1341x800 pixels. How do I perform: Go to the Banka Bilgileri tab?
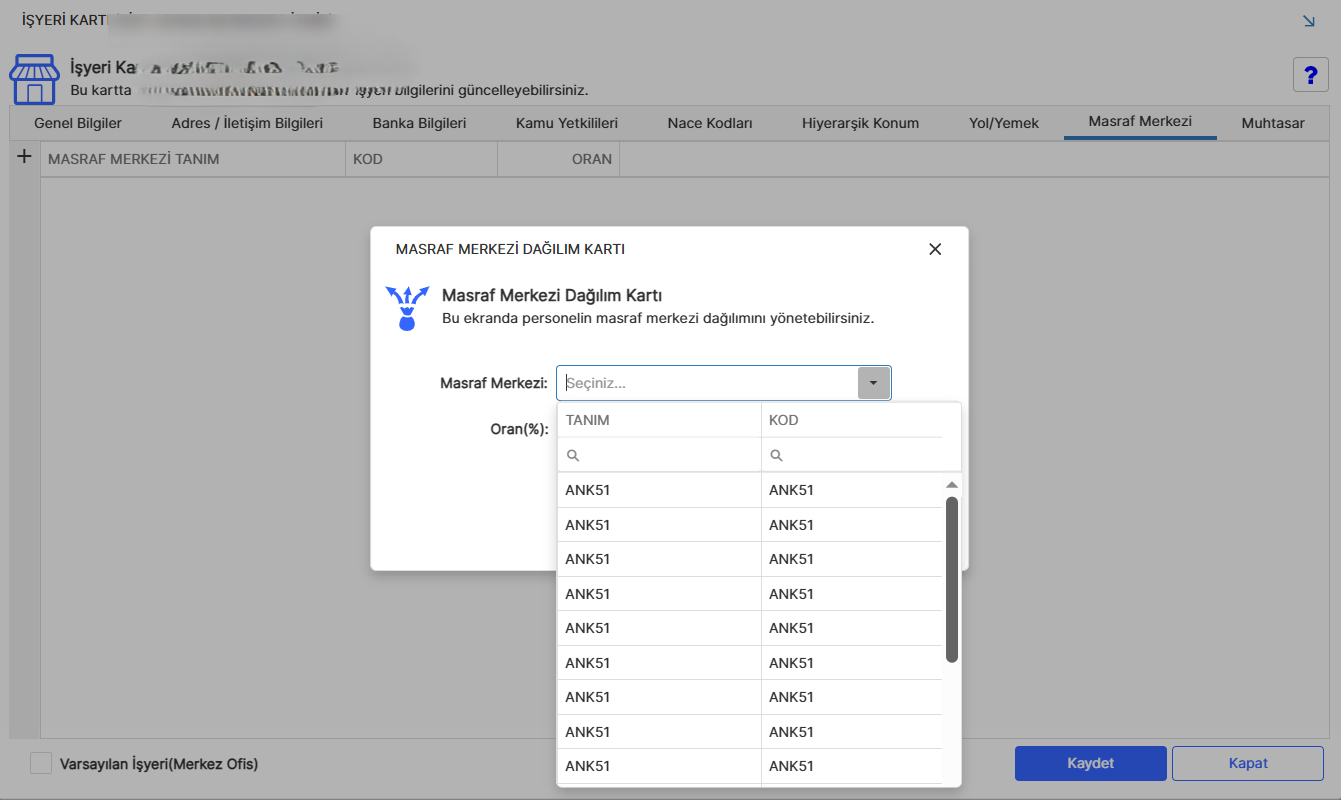pos(420,123)
